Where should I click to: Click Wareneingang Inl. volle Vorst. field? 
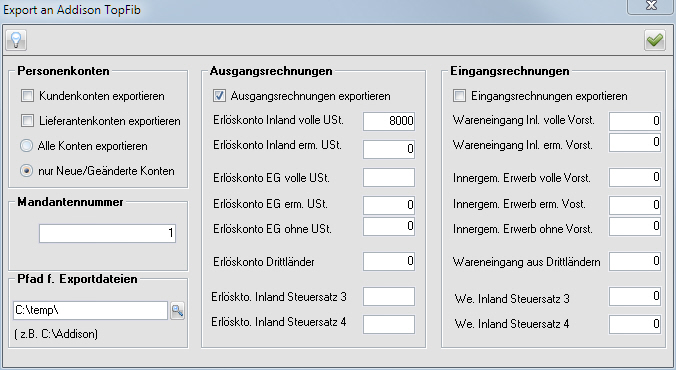click(635, 121)
